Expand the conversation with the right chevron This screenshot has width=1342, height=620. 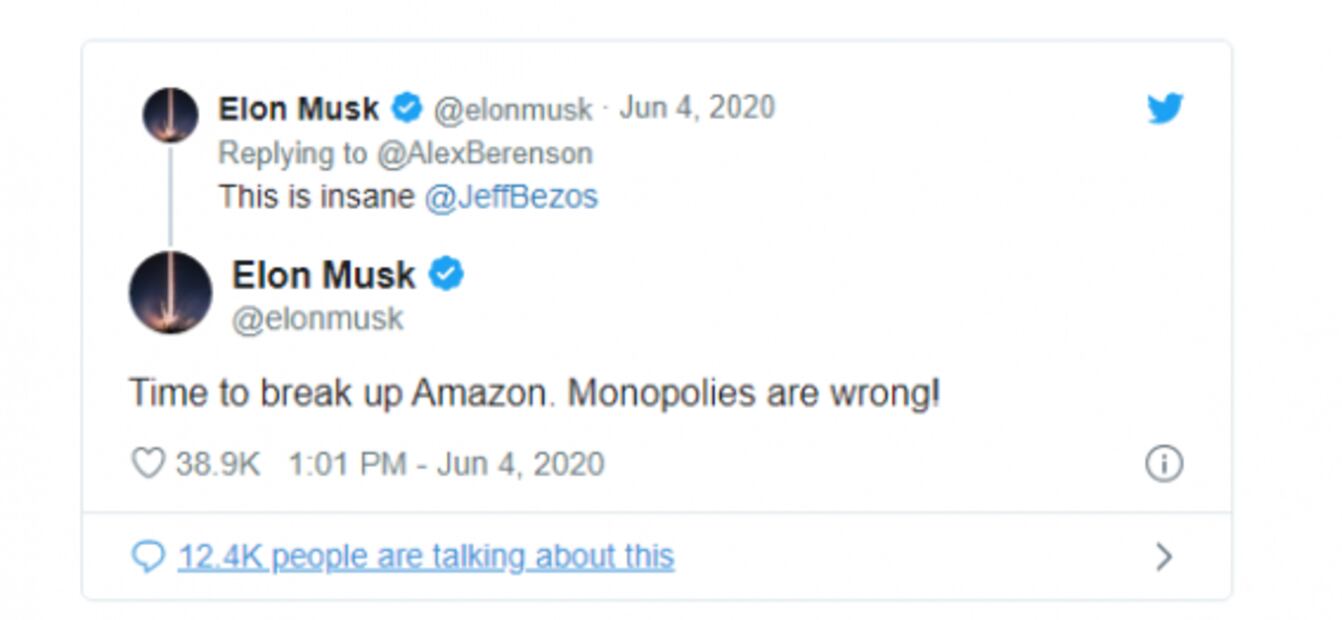1166,557
